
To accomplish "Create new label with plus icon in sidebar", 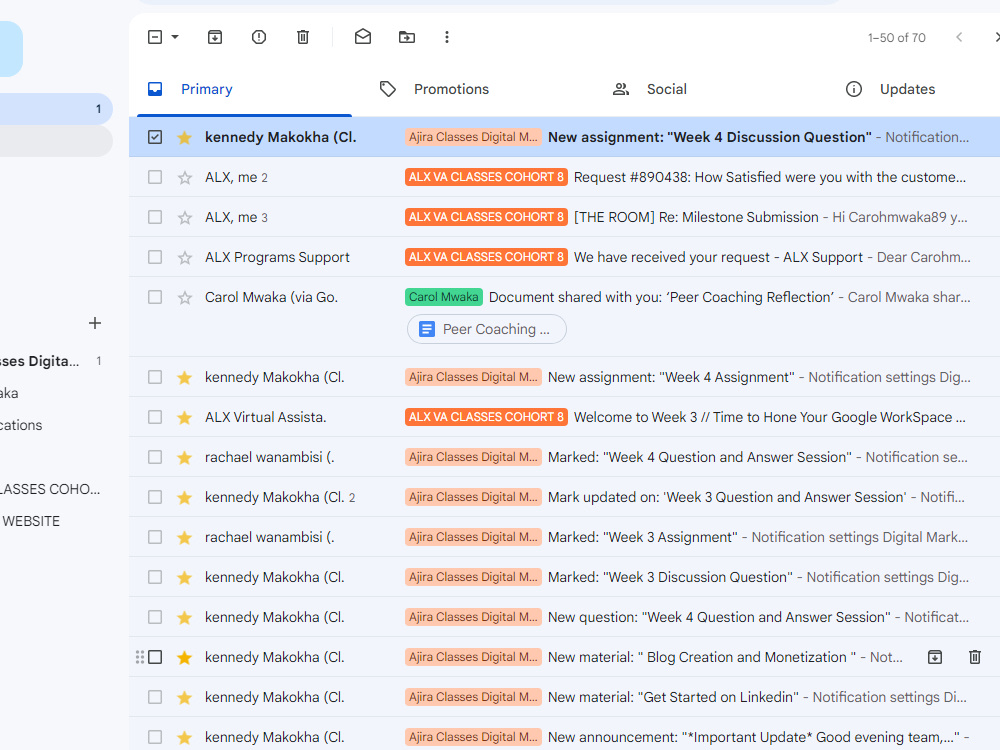I will coord(95,323).
